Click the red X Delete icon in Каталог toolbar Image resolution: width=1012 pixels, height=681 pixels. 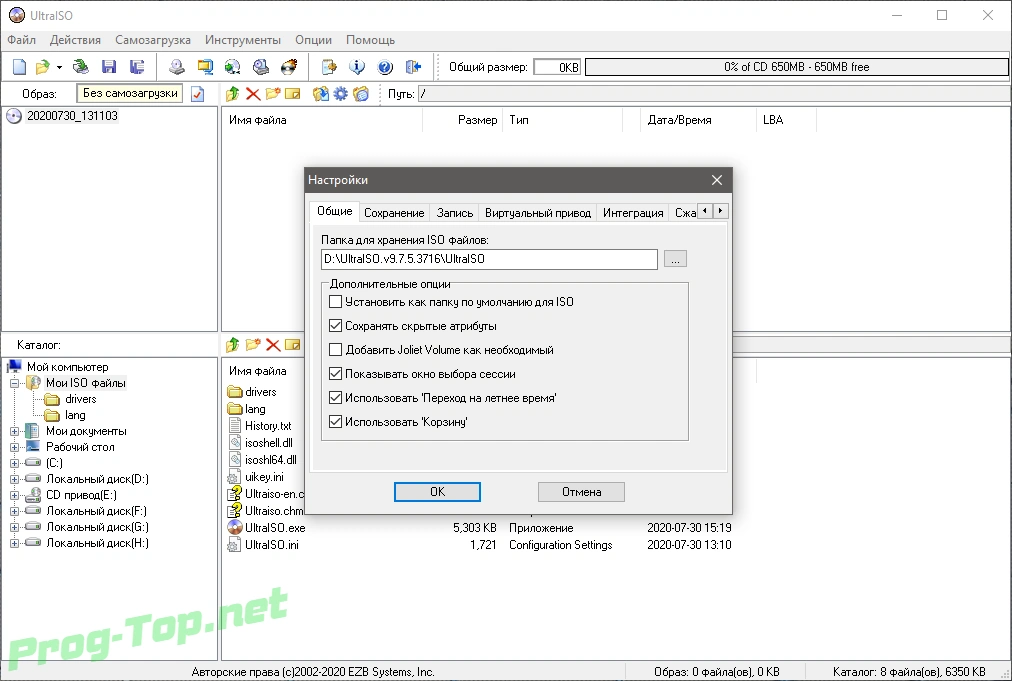(x=273, y=345)
